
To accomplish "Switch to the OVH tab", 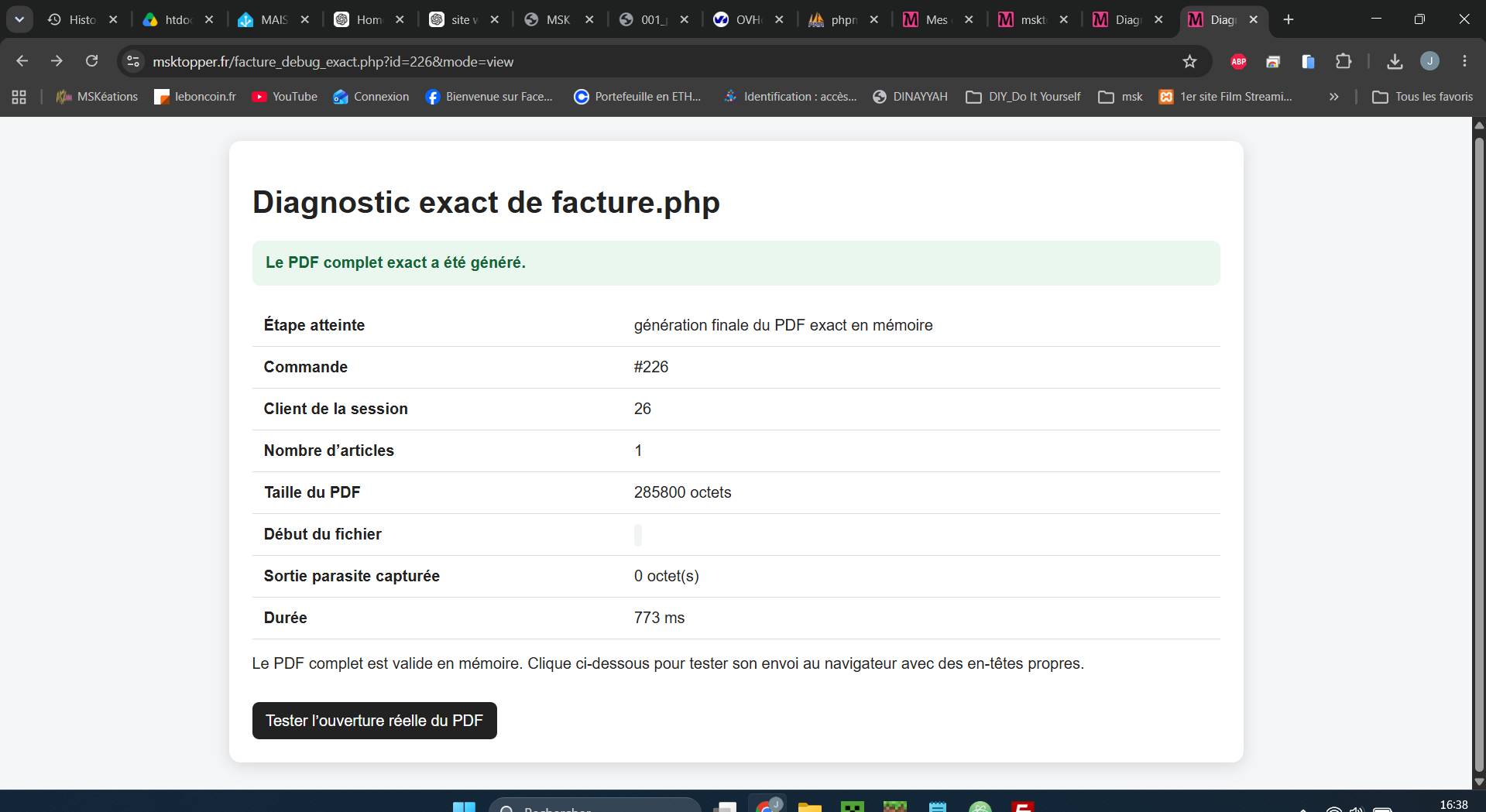I will 748,19.
